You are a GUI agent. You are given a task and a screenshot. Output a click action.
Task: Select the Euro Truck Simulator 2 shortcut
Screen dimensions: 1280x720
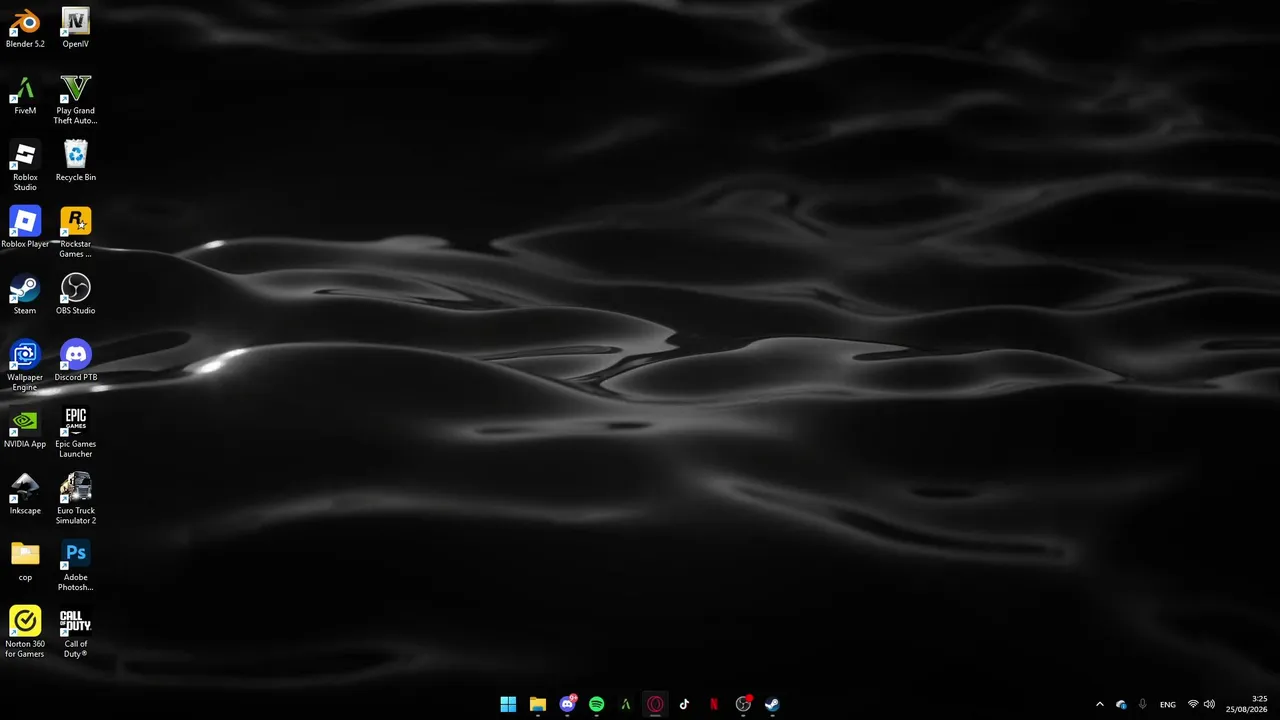(76, 500)
